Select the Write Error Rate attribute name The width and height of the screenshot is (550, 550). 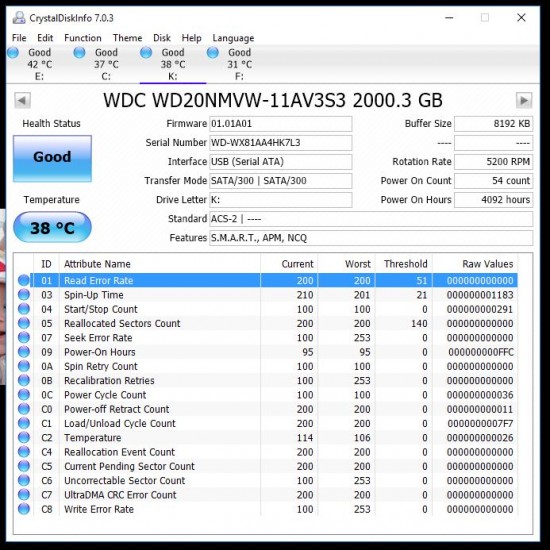tap(99, 509)
